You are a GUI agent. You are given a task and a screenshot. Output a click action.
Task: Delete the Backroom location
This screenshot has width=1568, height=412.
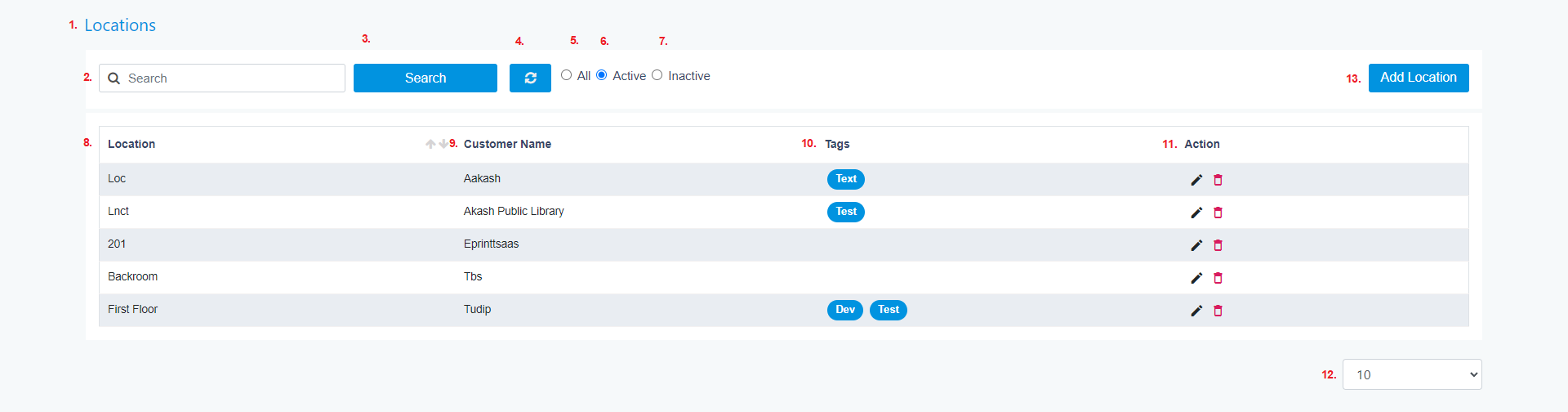pos(1218,278)
